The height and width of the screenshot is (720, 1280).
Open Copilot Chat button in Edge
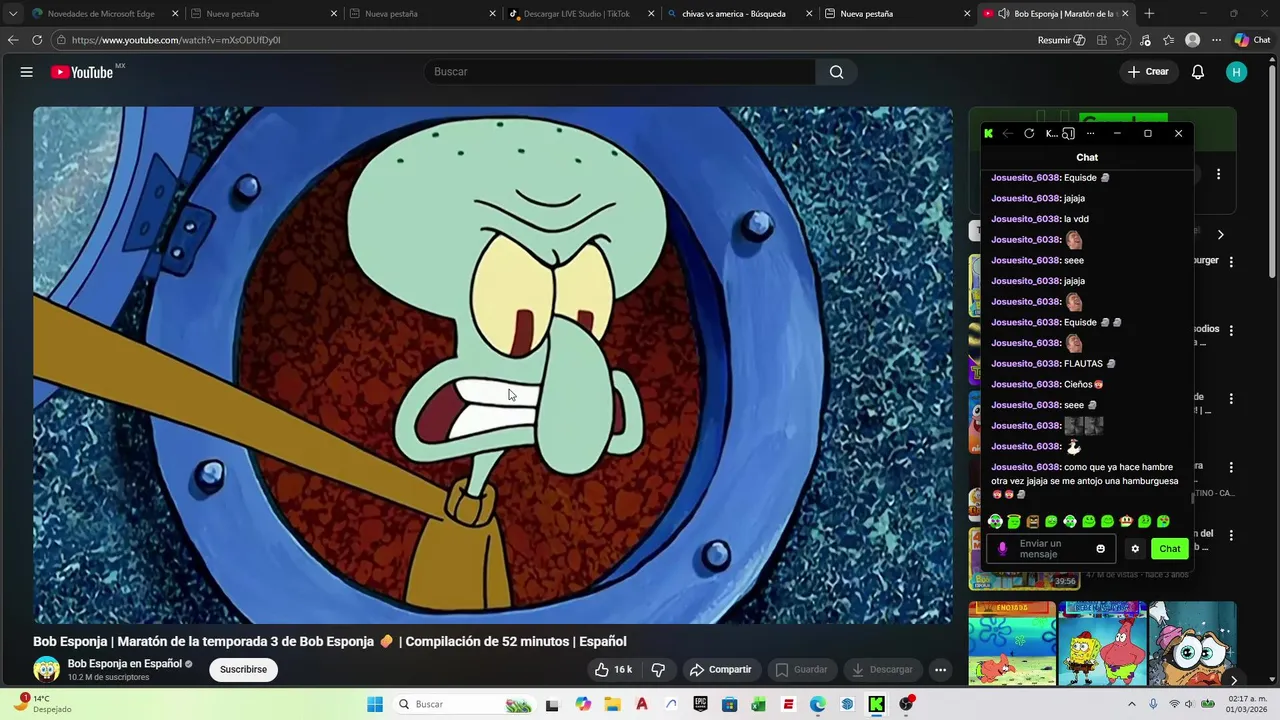pyautogui.click(x=1253, y=40)
